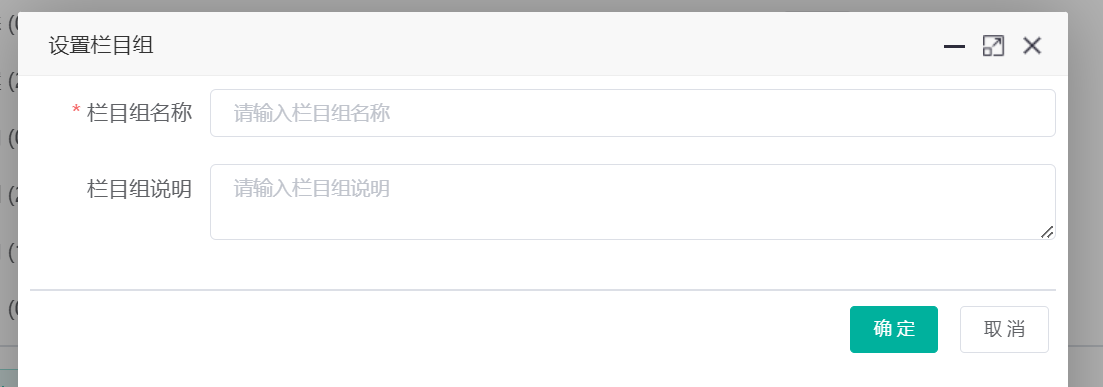Click empty space in dialog title bar

549,46
